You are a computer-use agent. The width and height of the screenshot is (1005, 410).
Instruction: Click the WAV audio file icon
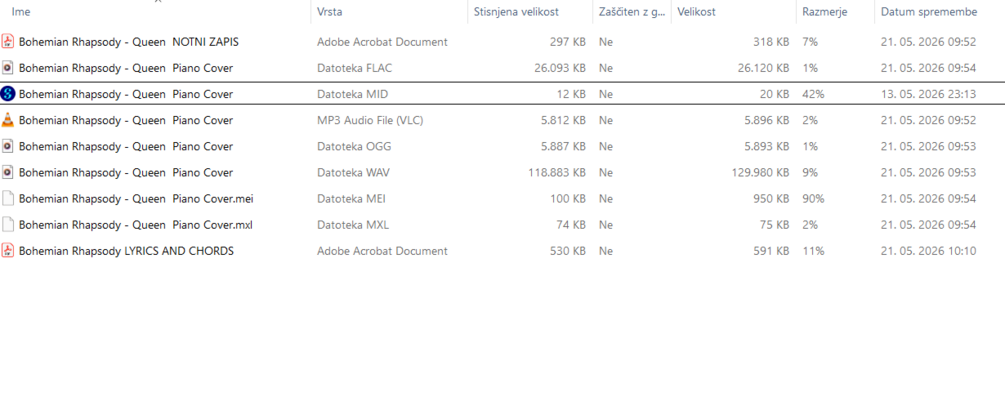pyautogui.click(x=8, y=172)
